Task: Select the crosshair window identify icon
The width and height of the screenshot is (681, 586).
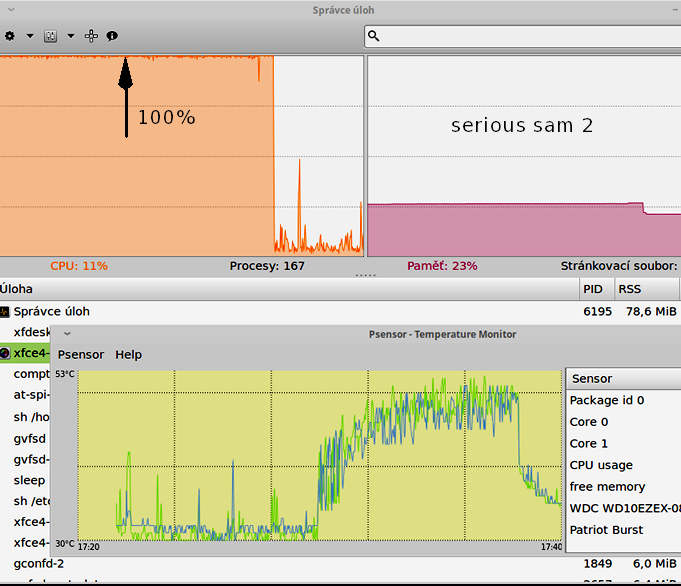Action: pyautogui.click(x=91, y=36)
